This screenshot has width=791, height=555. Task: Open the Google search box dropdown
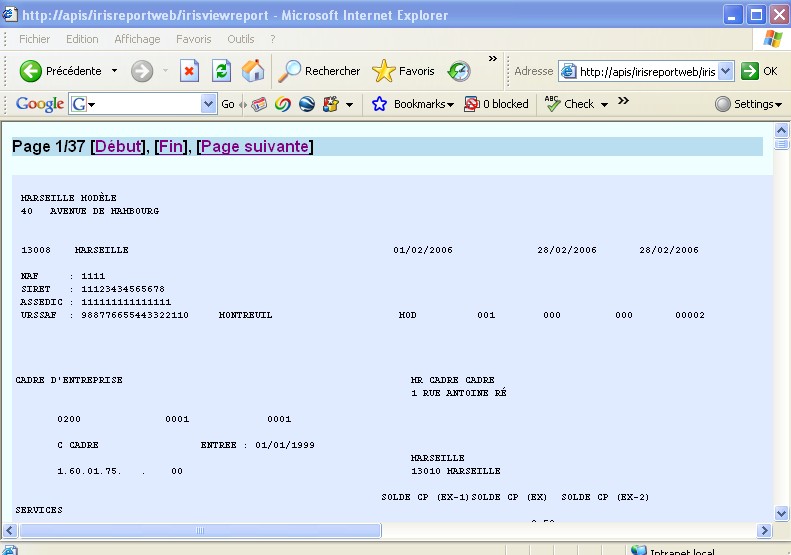[208, 104]
